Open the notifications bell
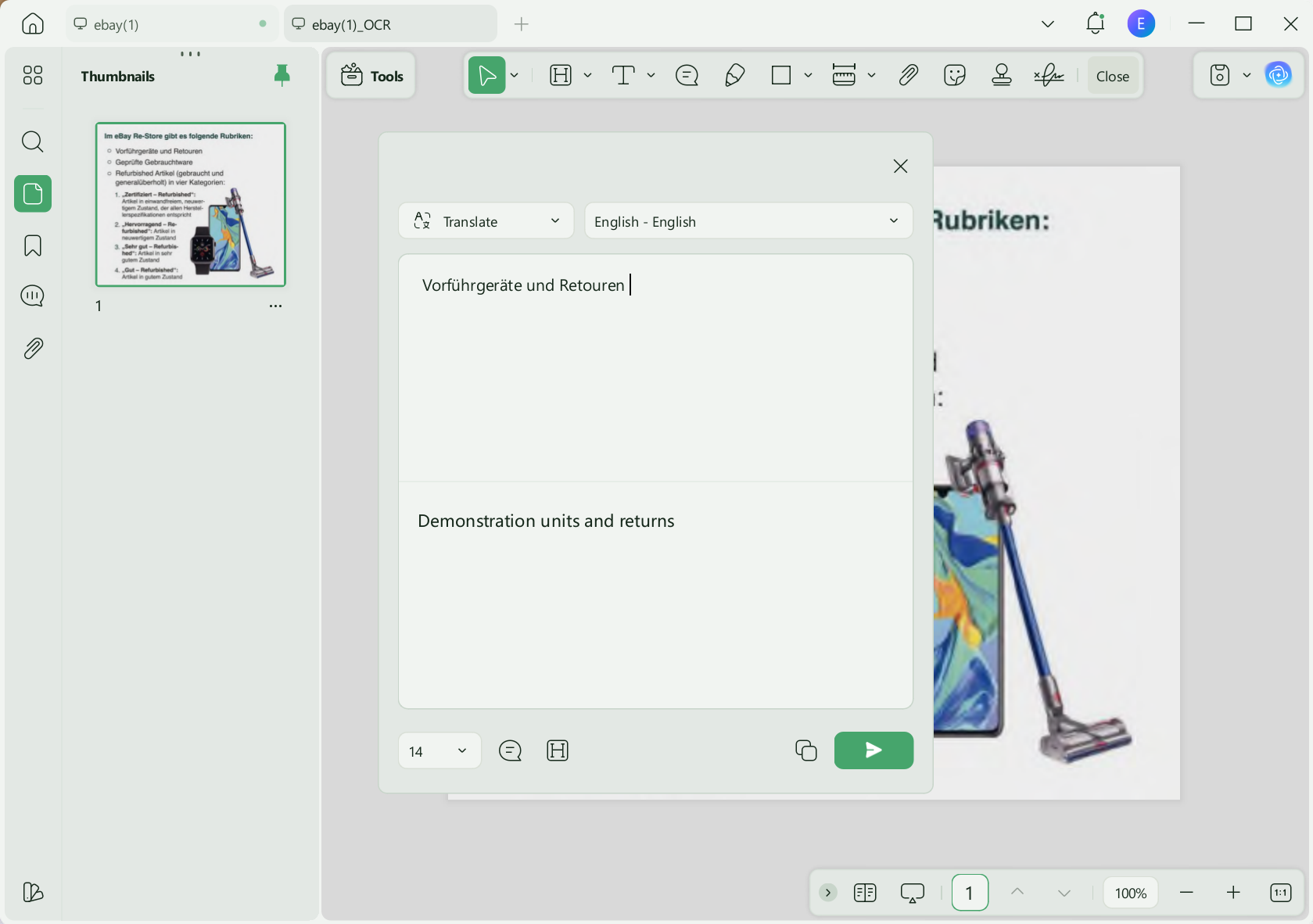Viewport: 1313px width, 924px height. 1096,24
